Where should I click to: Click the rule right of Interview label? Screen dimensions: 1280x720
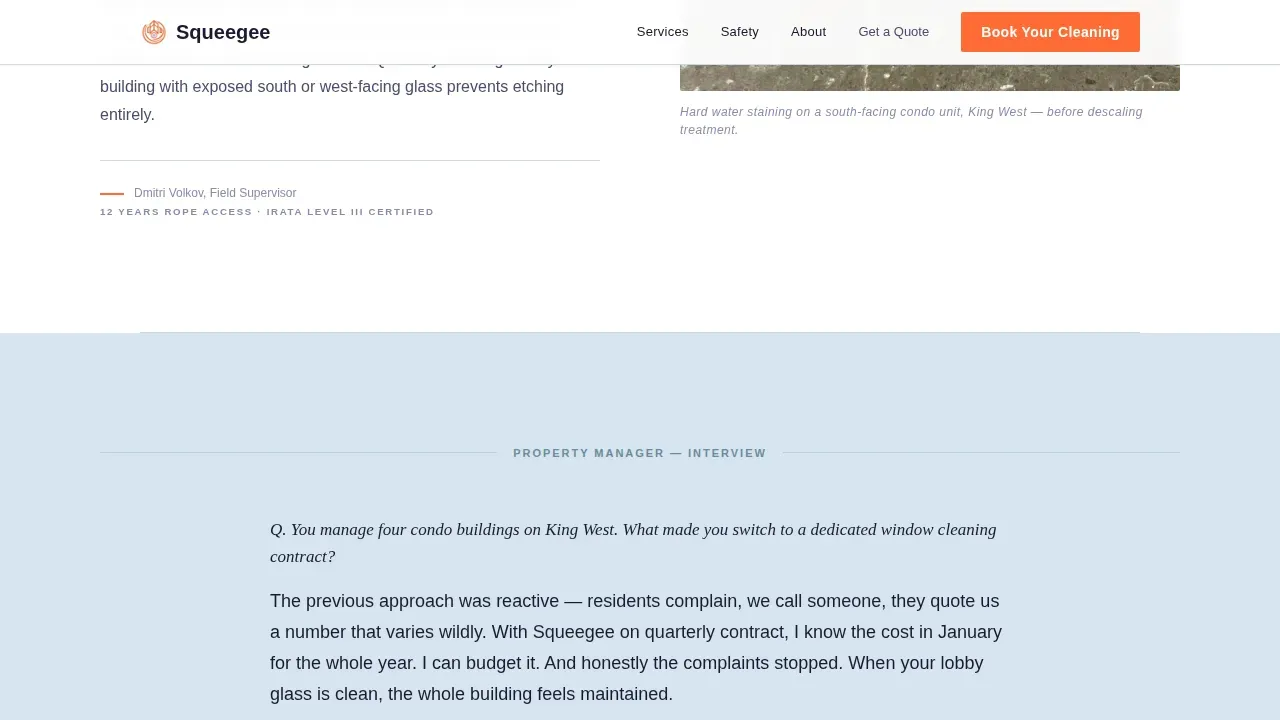click(x=981, y=453)
